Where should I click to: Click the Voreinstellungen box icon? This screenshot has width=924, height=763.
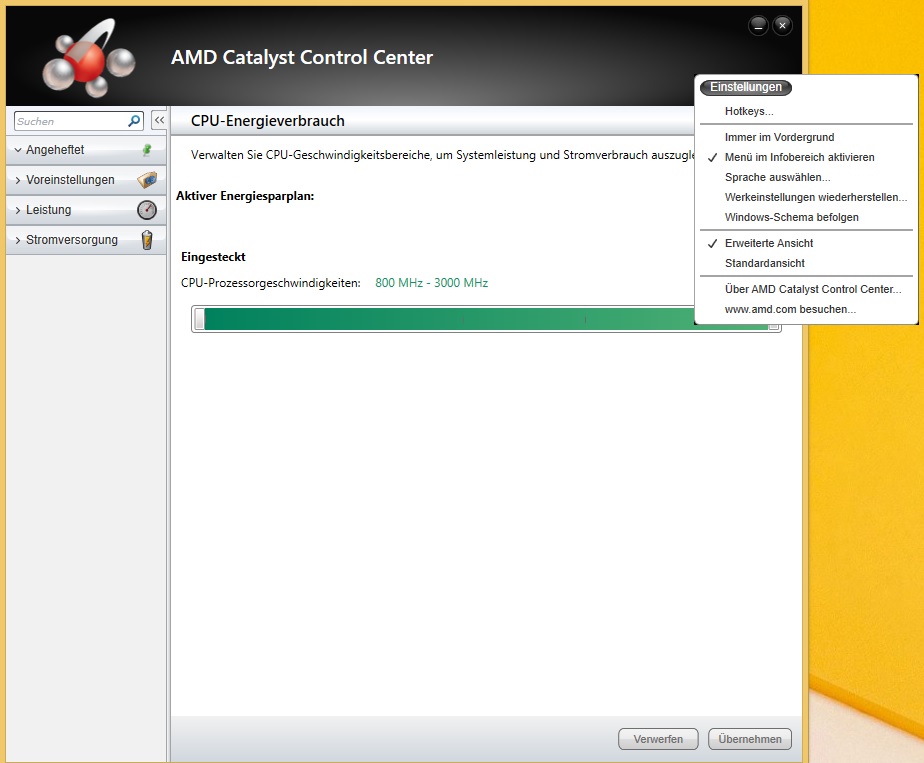click(x=147, y=180)
